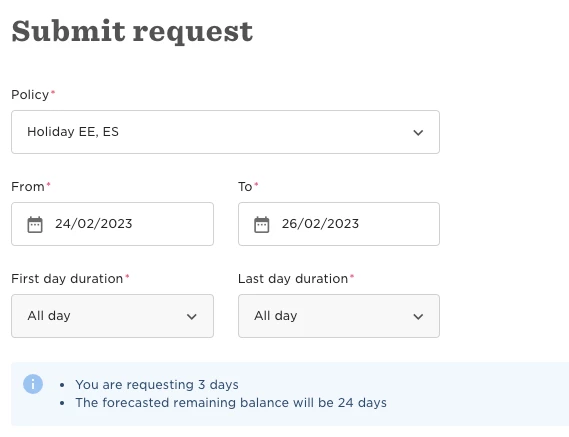
Task: Open the Policy dropdown showing Holiday EE, ES
Action: pyautogui.click(x=225, y=132)
